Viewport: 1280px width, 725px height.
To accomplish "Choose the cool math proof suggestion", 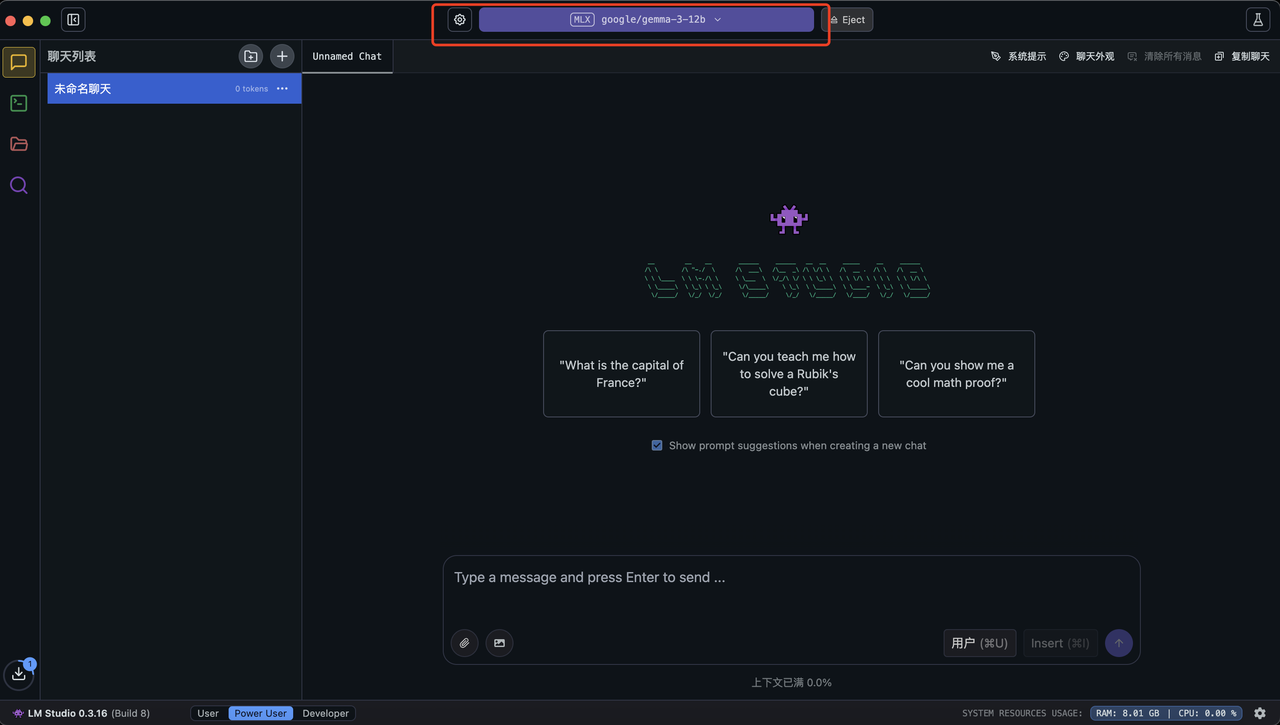I will 956,374.
